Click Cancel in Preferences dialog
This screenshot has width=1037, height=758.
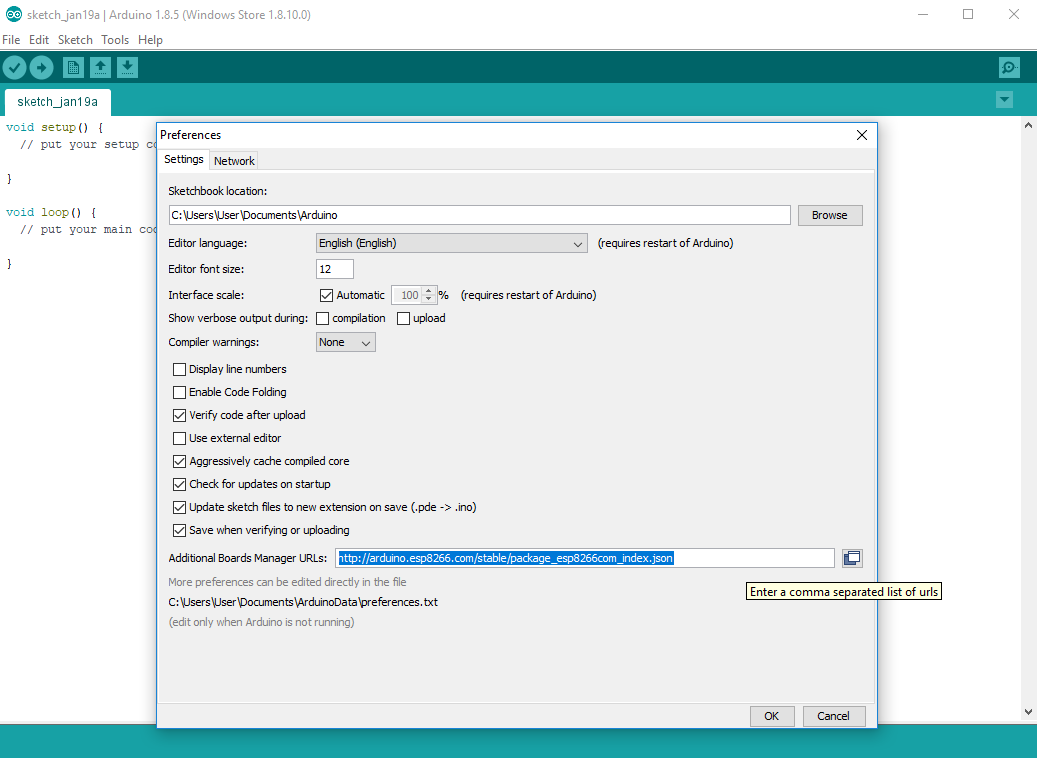(x=833, y=716)
